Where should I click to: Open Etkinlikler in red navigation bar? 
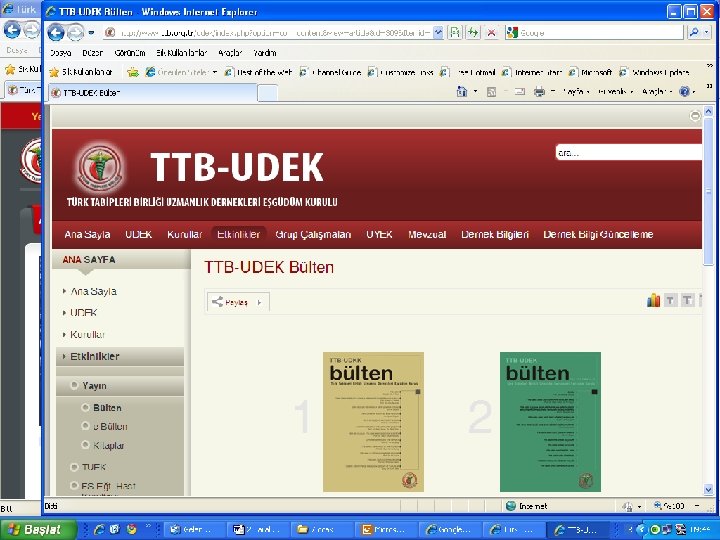pyautogui.click(x=238, y=234)
